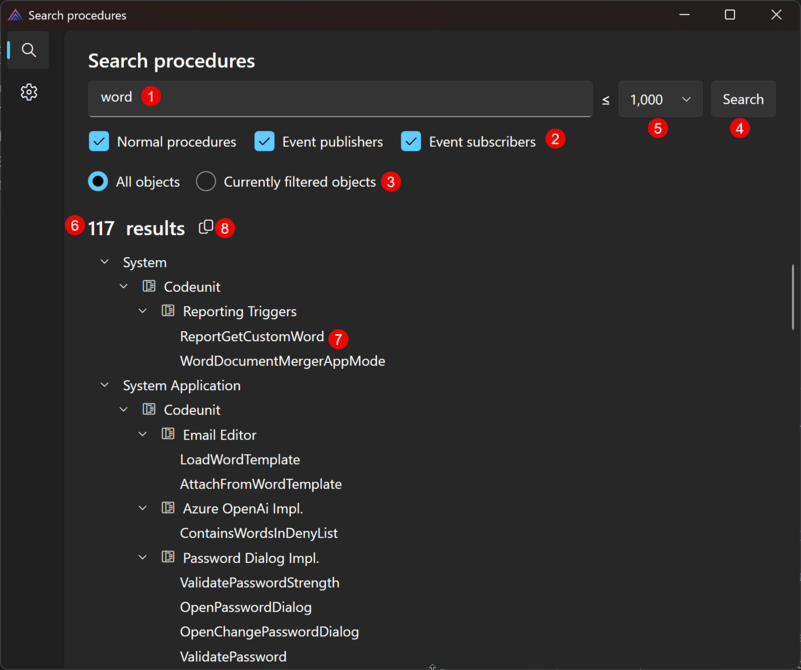Image resolution: width=801 pixels, height=670 pixels.
Task: Collapse the System tree node
Action: click(x=105, y=262)
